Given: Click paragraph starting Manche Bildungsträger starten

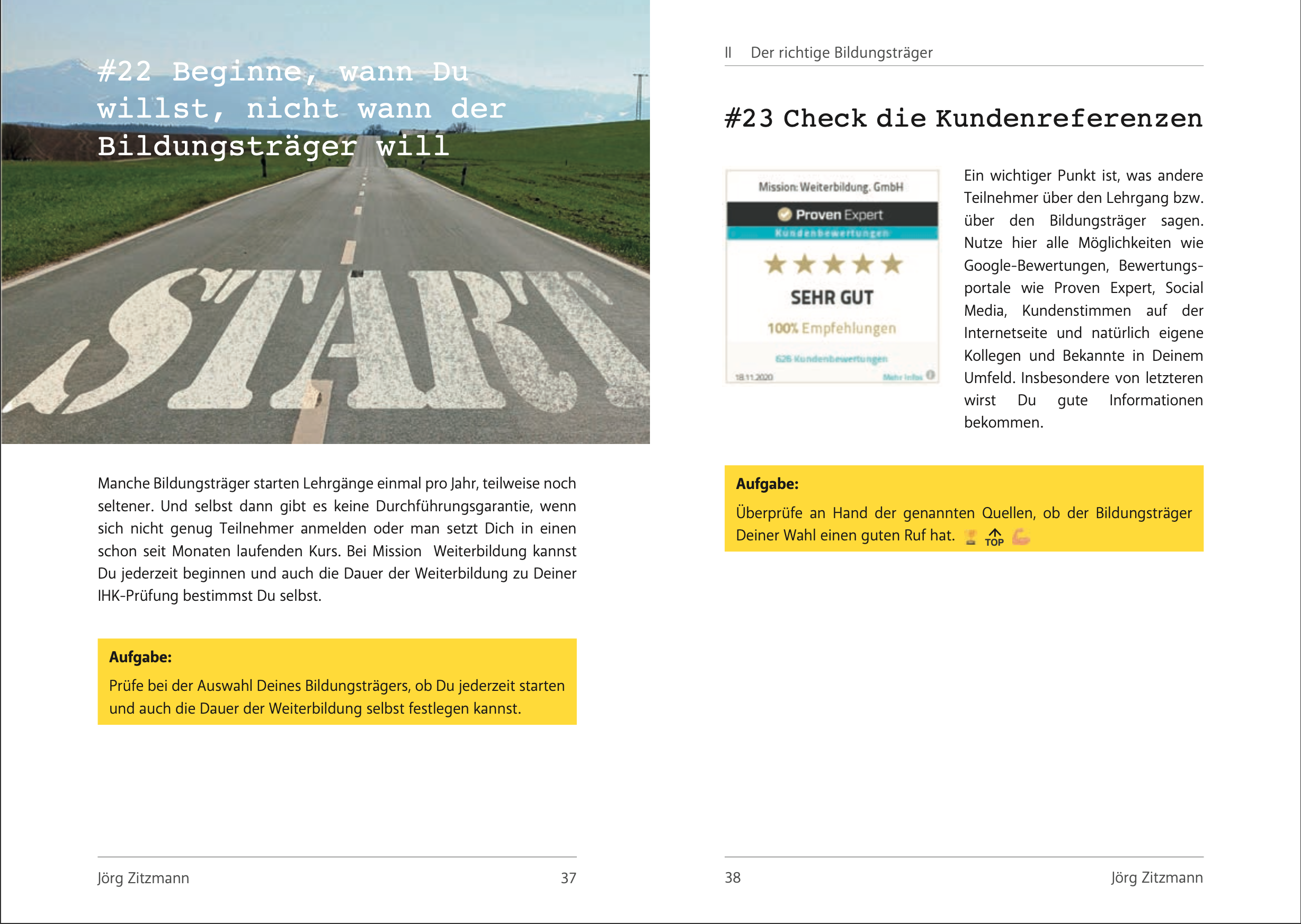Looking at the screenshot, I should (337, 539).
